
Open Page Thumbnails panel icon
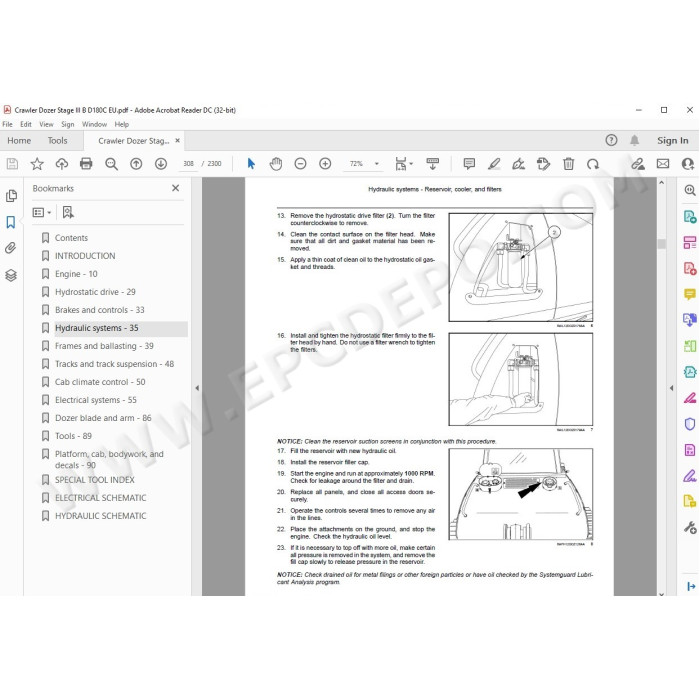point(11,196)
